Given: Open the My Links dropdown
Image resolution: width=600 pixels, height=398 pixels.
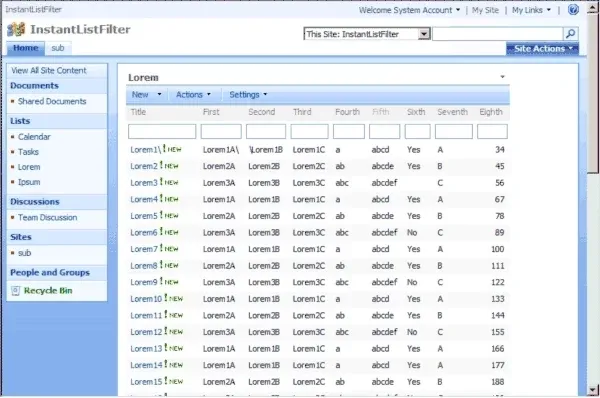Looking at the screenshot, I should tap(531, 10).
